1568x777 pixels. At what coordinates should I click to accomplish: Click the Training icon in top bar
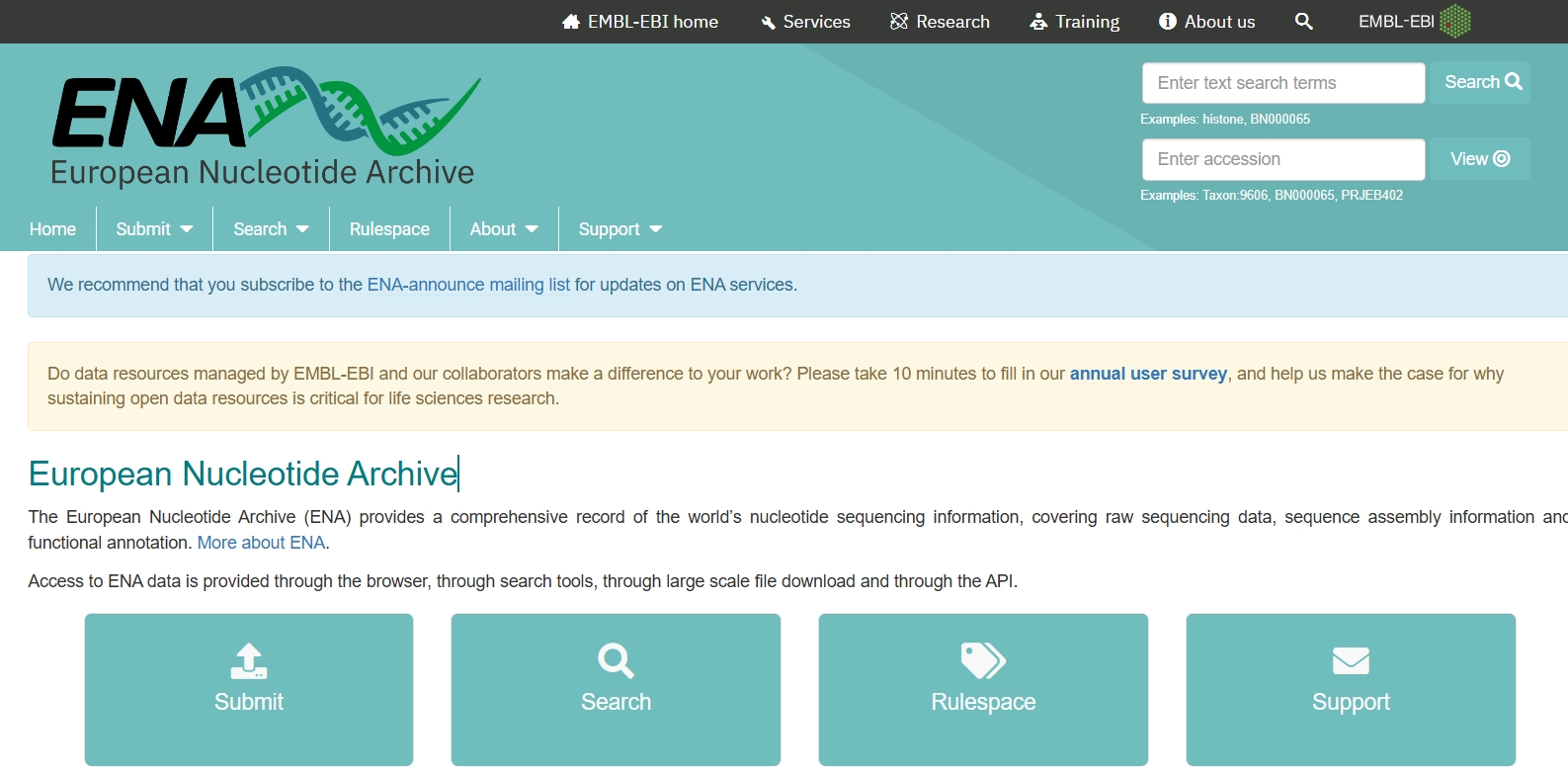coord(1038,22)
